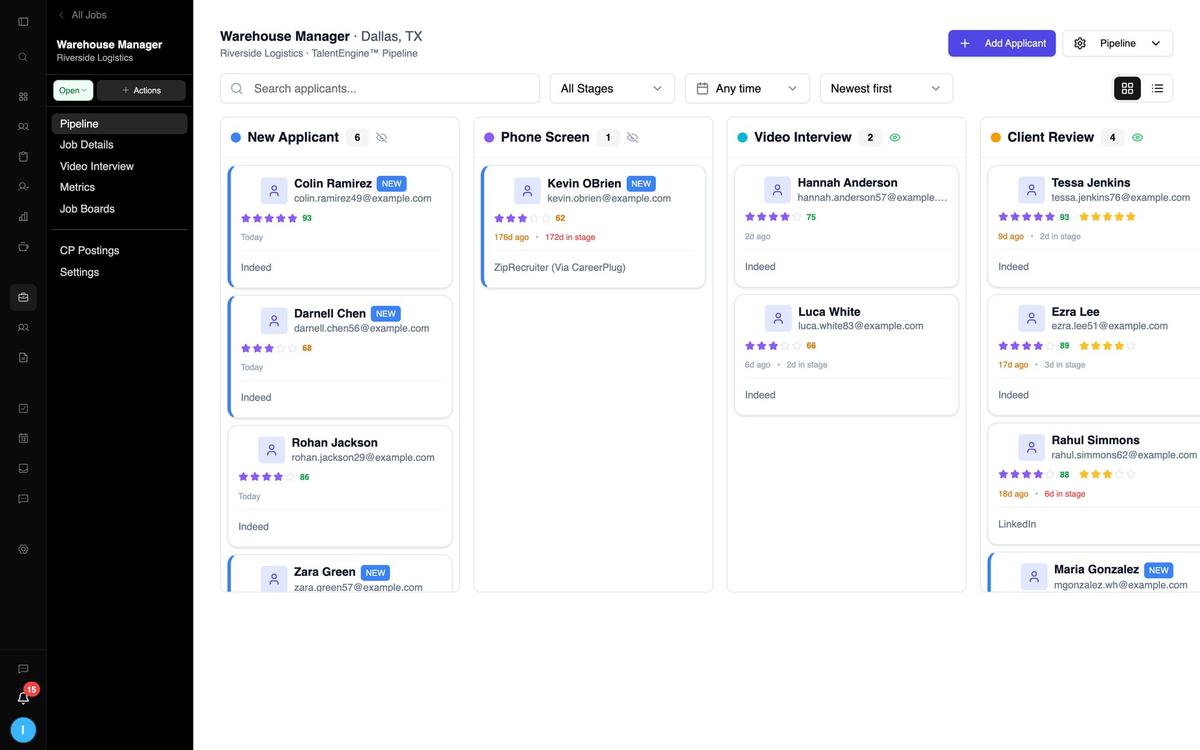Click Rahul Simmons's yellow star rating
Screen dimensions: 1200x750
pyautogui.click(x=1108, y=475)
